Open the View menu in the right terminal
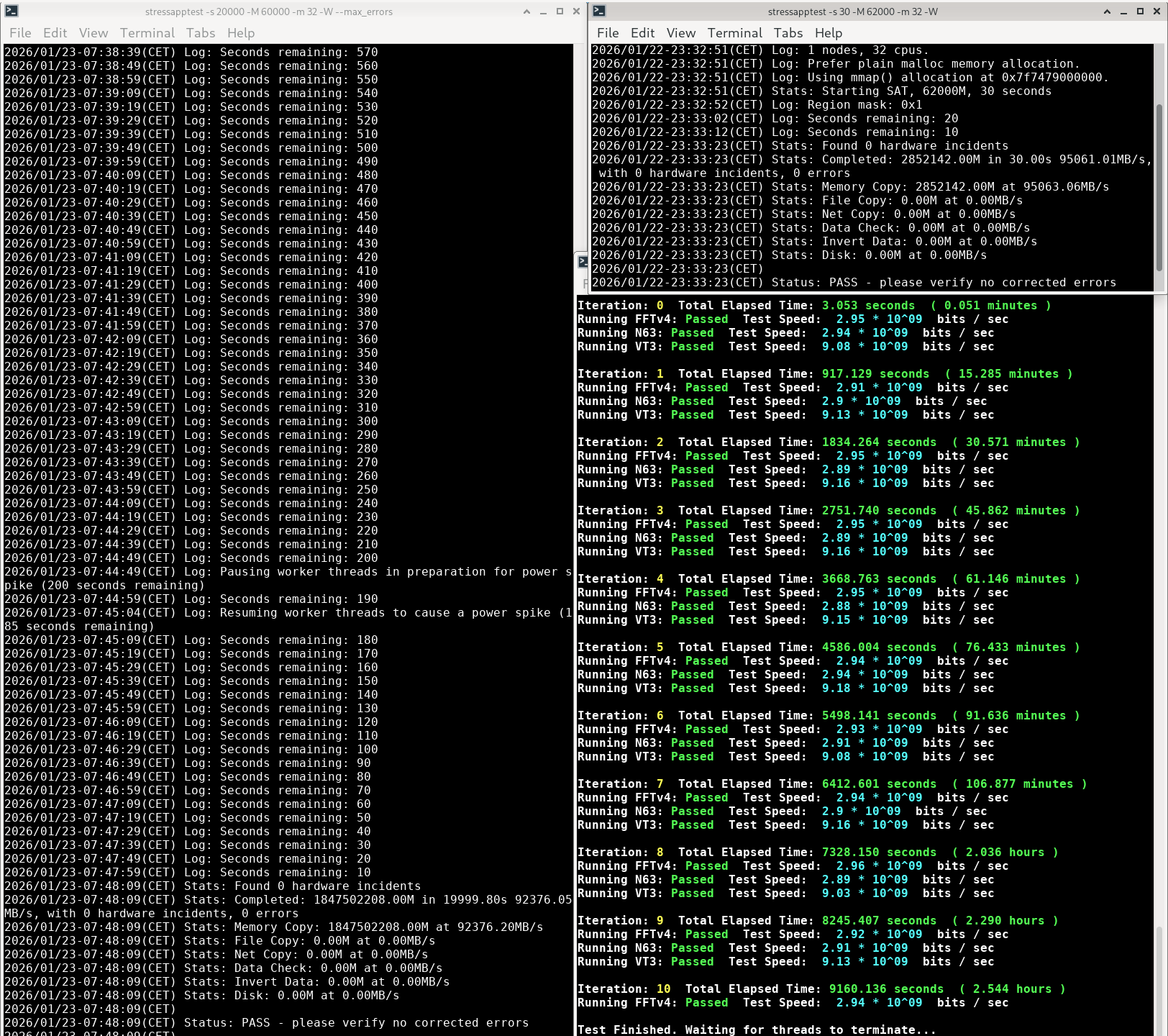The width and height of the screenshot is (1168, 1036). click(680, 33)
